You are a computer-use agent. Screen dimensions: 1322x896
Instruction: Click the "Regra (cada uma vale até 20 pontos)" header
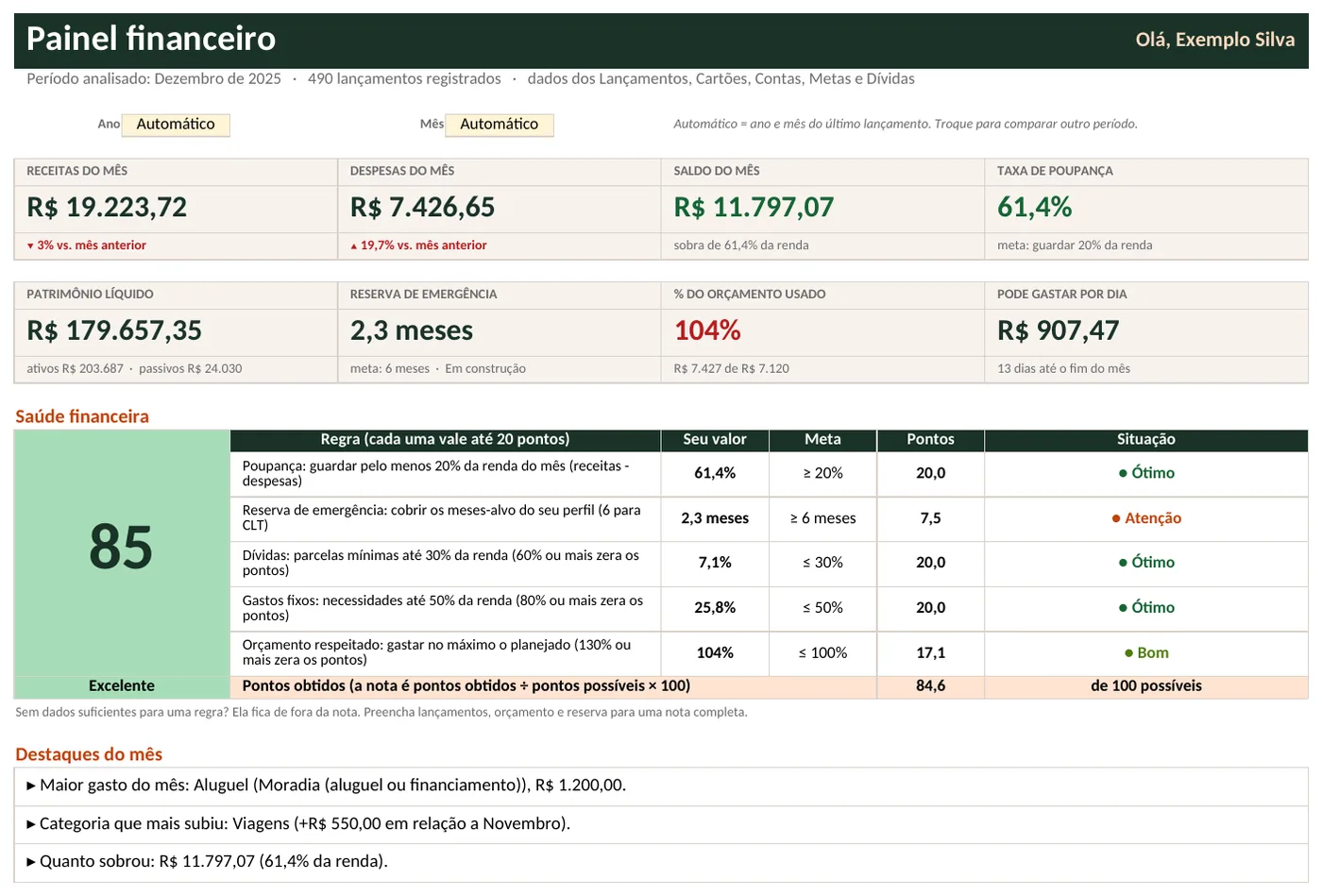pos(445,440)
